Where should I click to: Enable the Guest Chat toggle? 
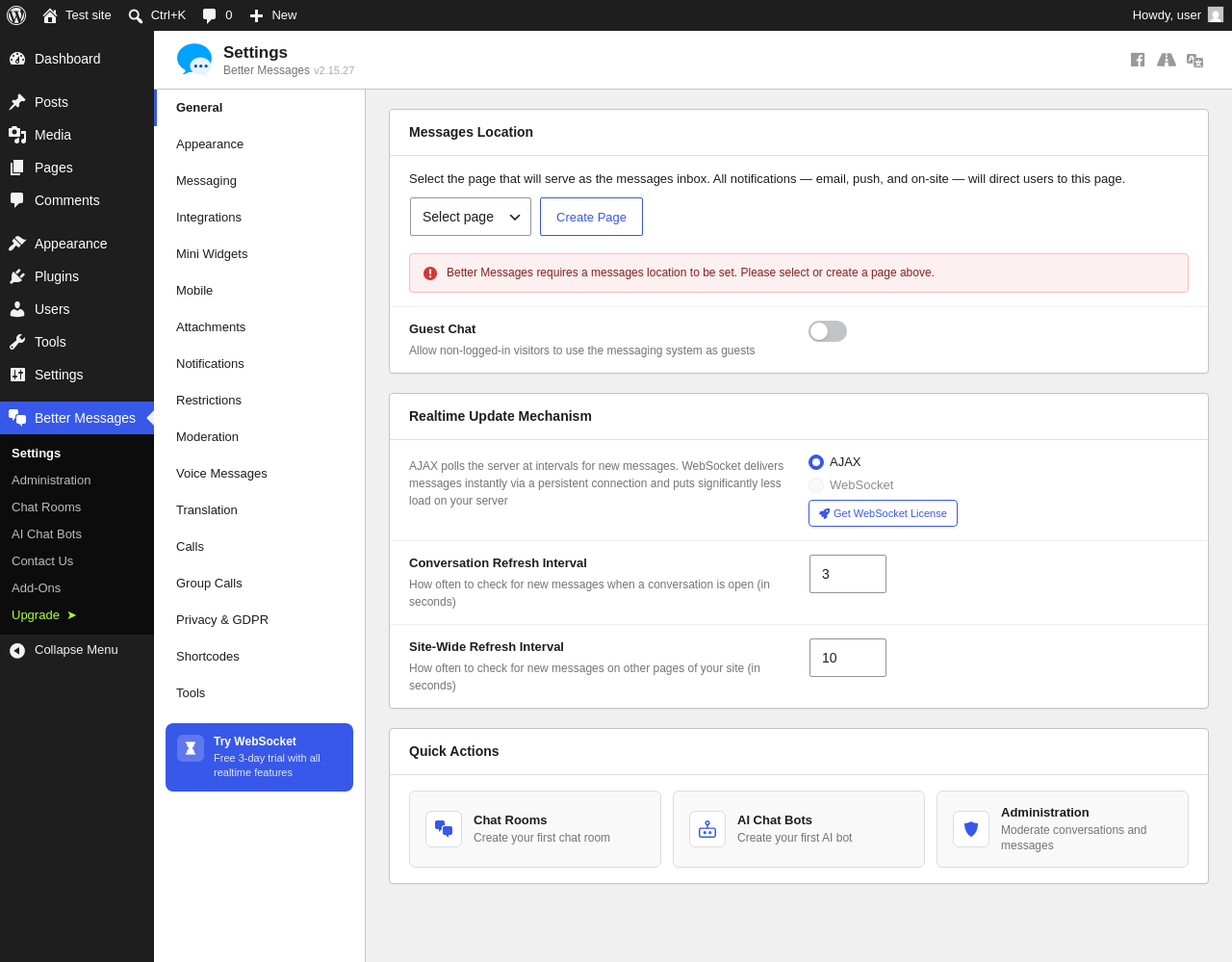(x=828, y=331)
